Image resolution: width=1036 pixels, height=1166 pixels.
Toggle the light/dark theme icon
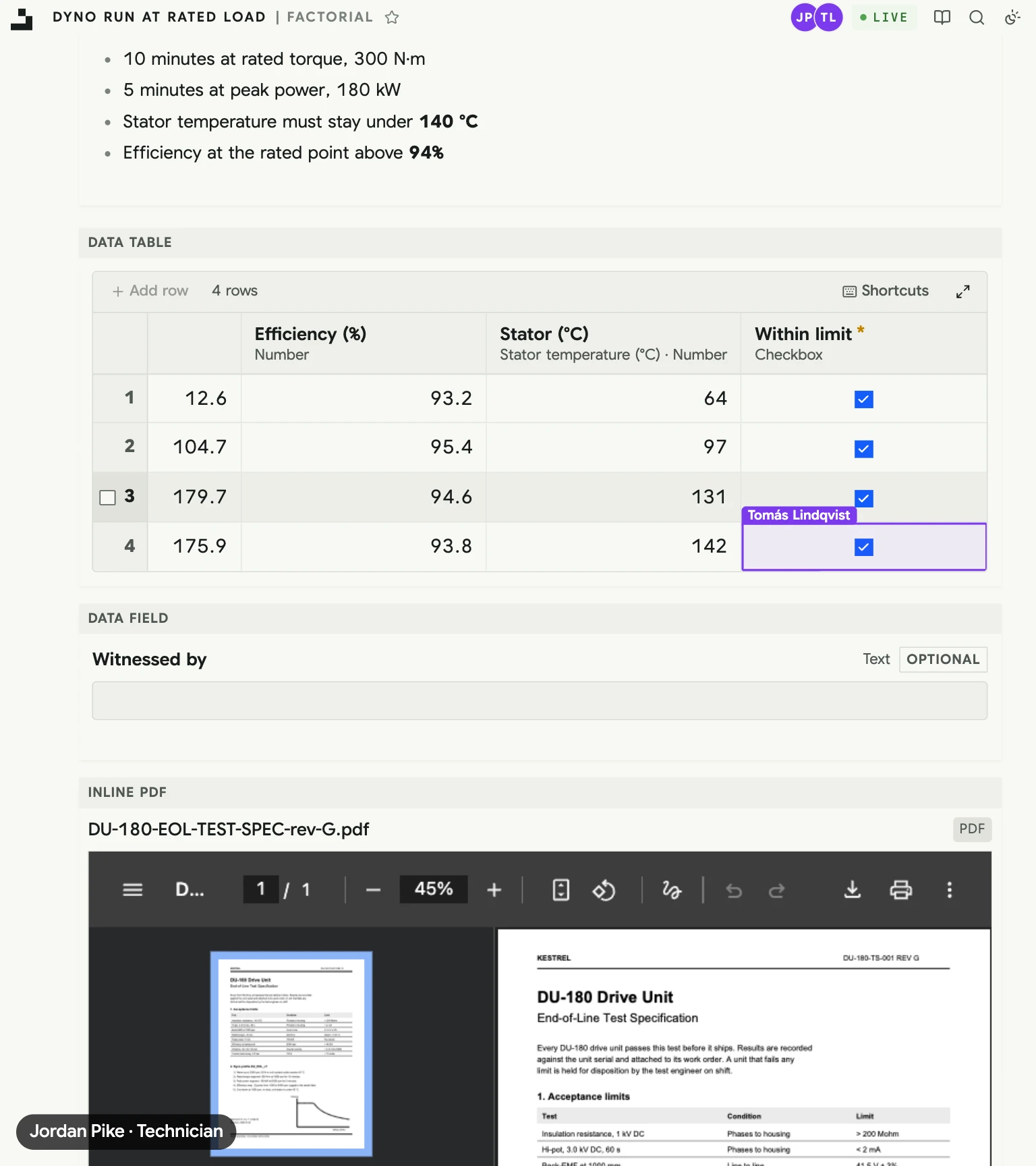click(1012, 18)
